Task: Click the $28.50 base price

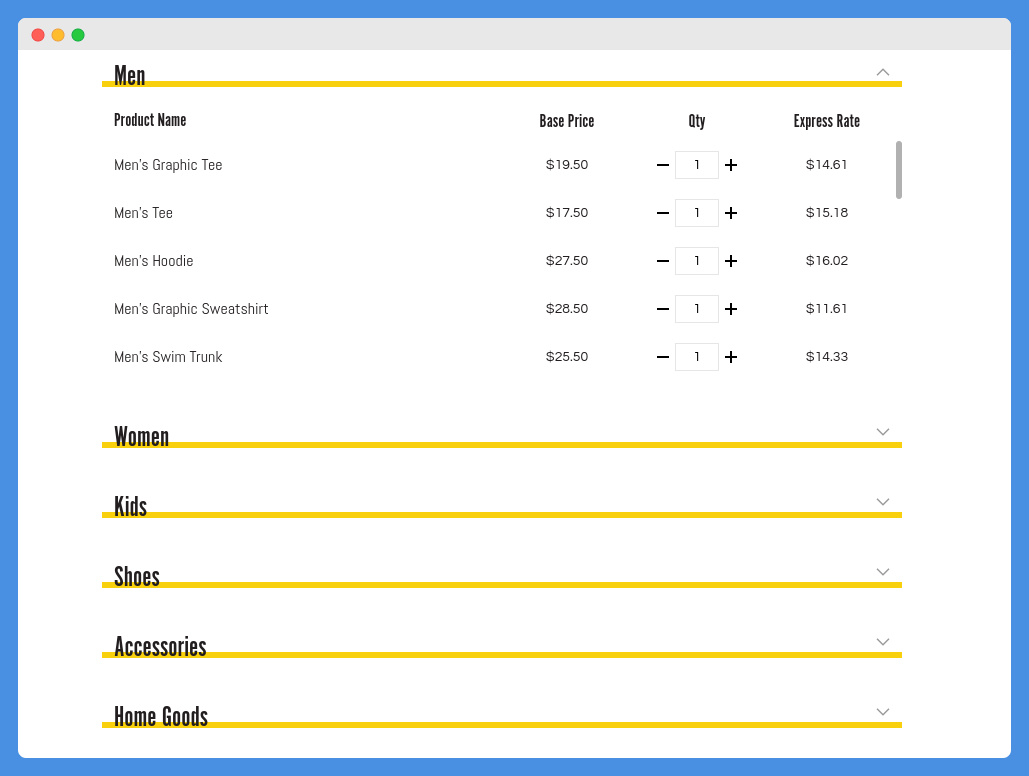Action: coord(567,309)
